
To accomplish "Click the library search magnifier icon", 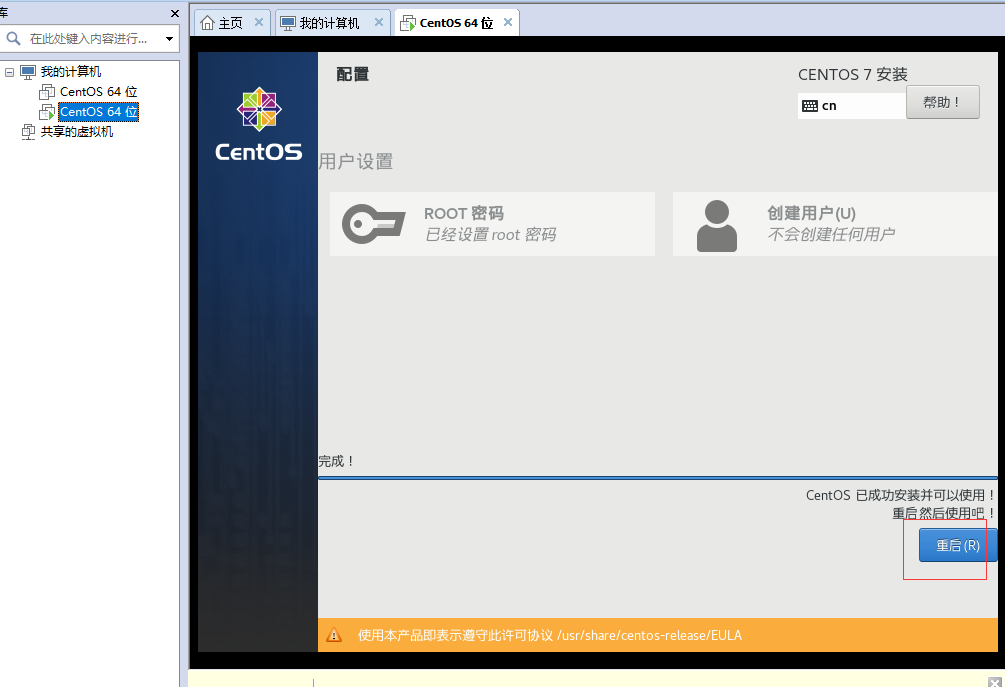I will click(x=13, y=38).
